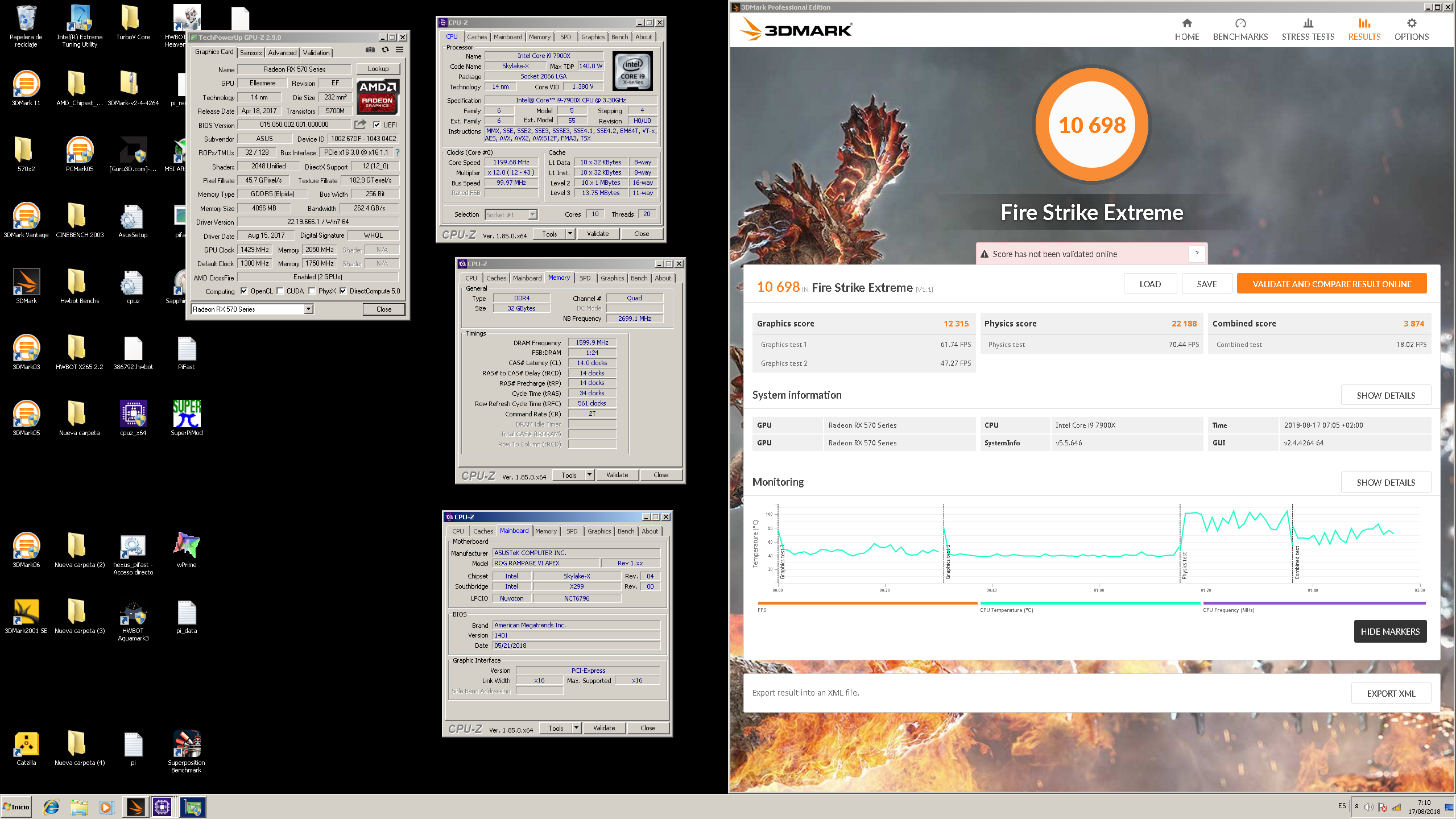Click FPS orange legend bar
The image size is (1456, 819).
(x=867, y=603)
